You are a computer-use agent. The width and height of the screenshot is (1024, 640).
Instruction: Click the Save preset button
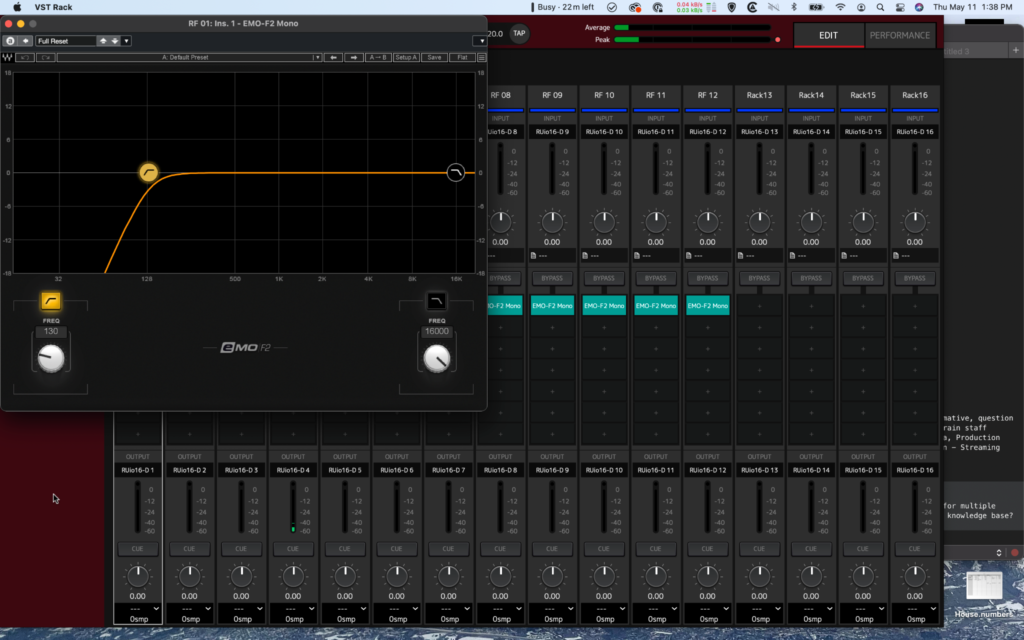(434, 57)
